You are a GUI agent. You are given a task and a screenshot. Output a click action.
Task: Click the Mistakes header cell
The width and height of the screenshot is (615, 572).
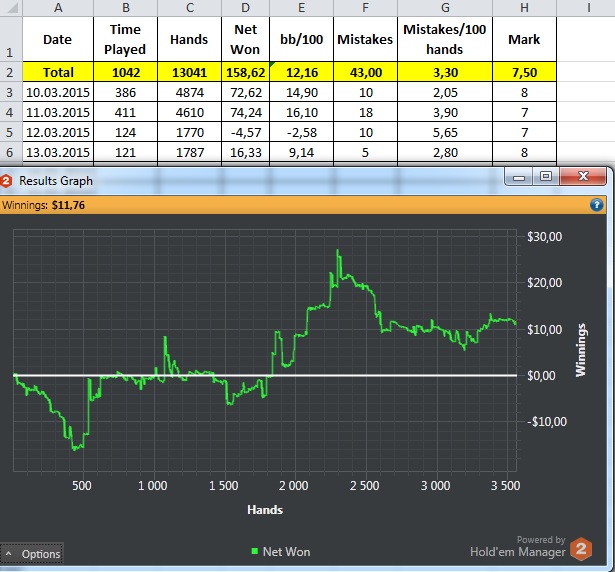point(366,39)
